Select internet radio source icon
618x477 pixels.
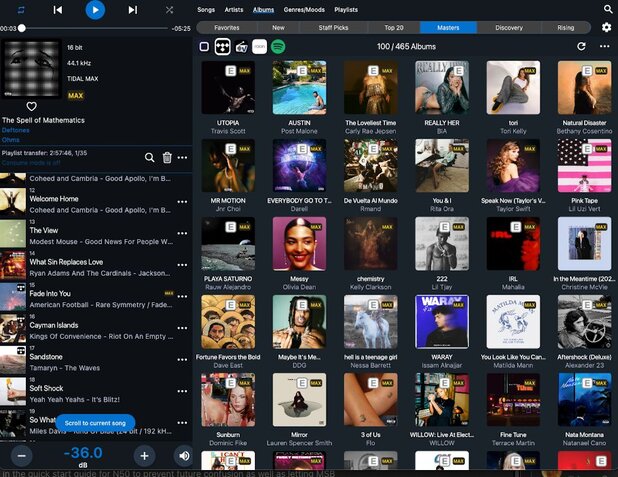(x=241, y=47)
